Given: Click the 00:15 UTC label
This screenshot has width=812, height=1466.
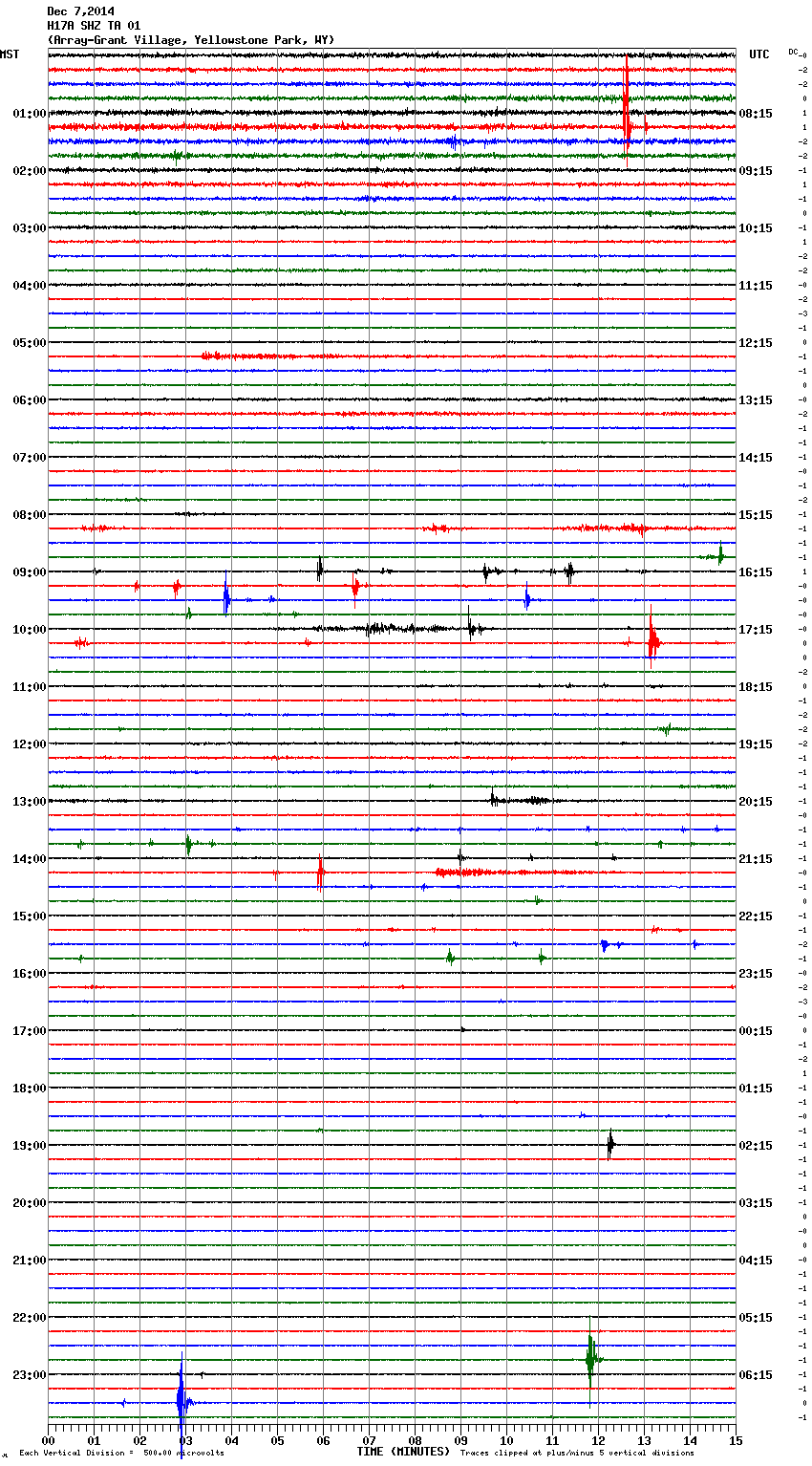Looking at the screenshot, I should click(756, 1031).
